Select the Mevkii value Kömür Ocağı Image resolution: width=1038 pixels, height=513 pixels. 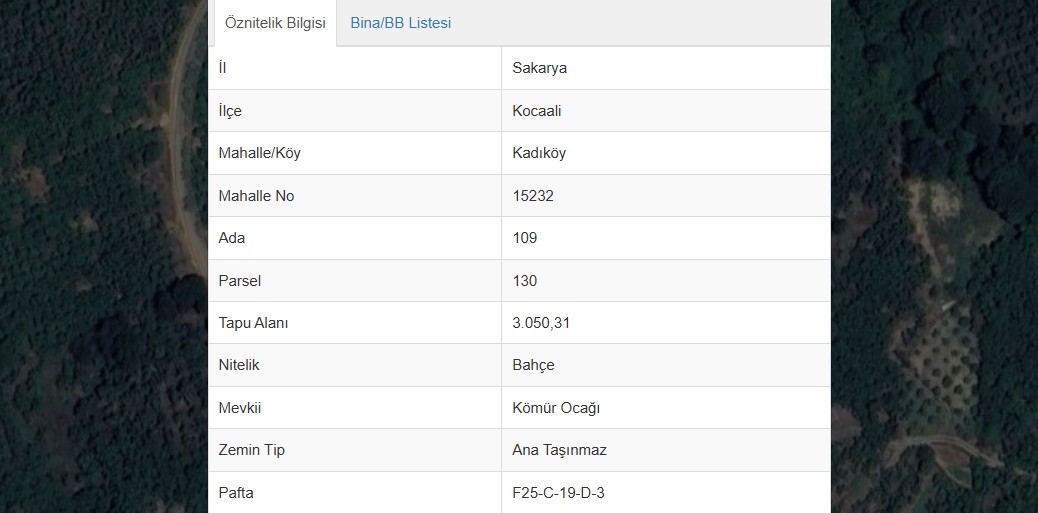556,408
